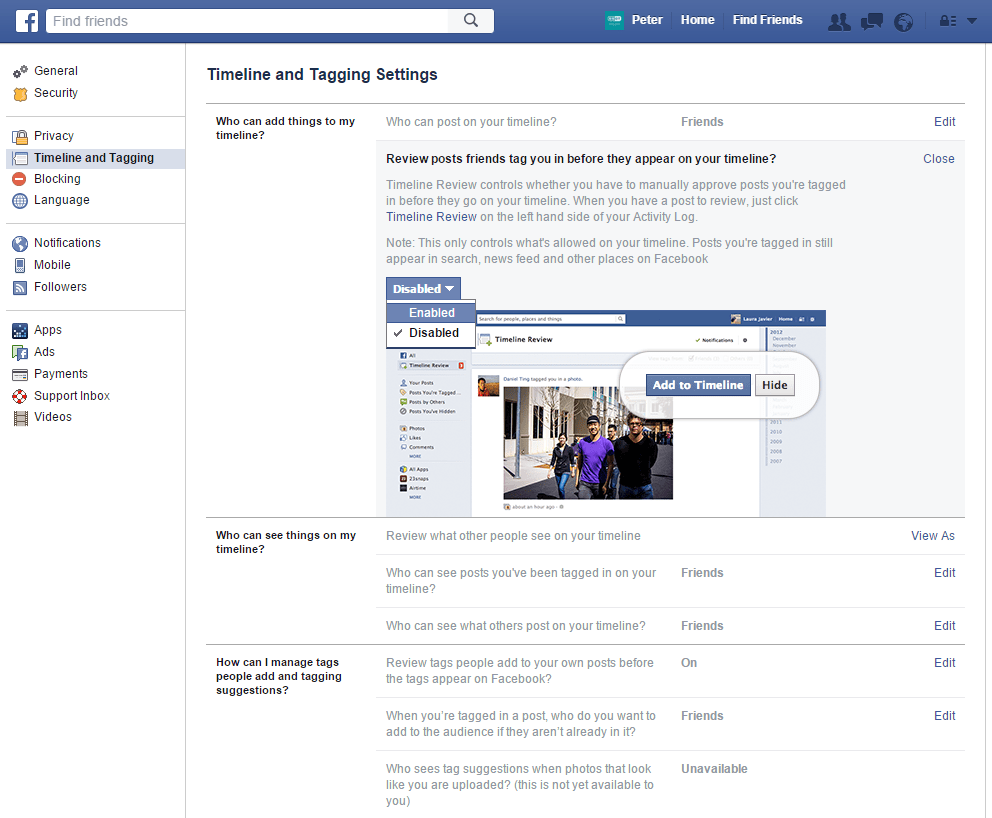The image size is (992, 818).
Task: Click the 'Timeline and Tagging Settings' heading
Action: pyautogui.click(x=322, y=75)
